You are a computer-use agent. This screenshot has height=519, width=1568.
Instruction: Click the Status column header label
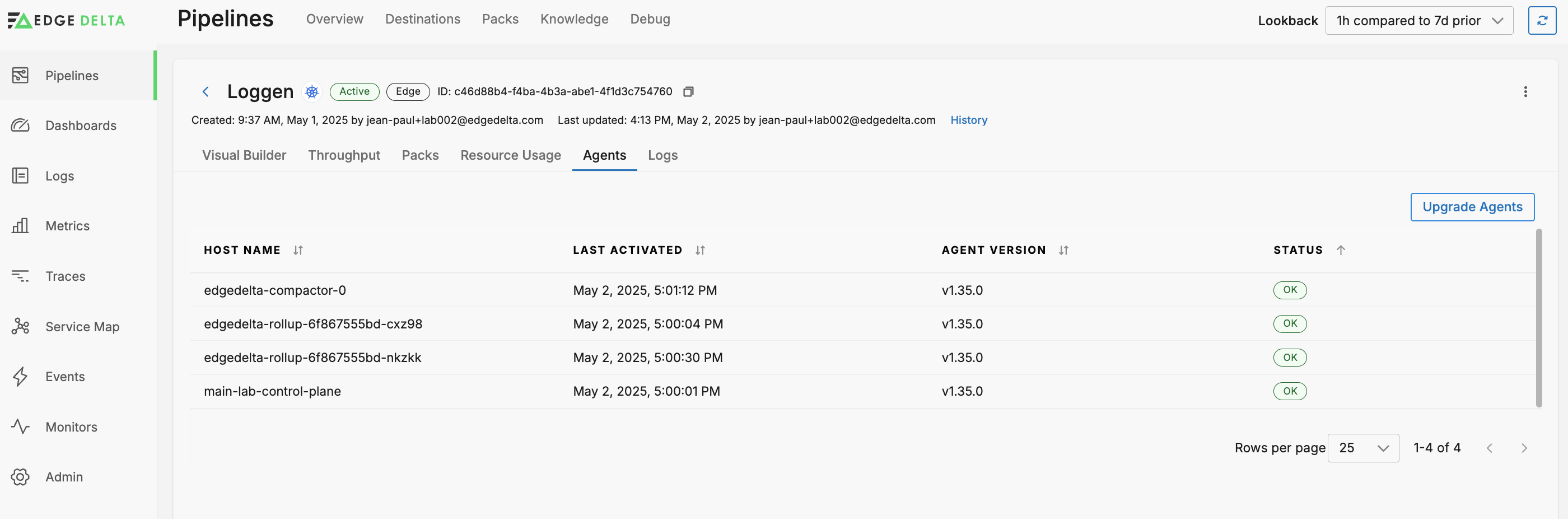pos(1298,251)
